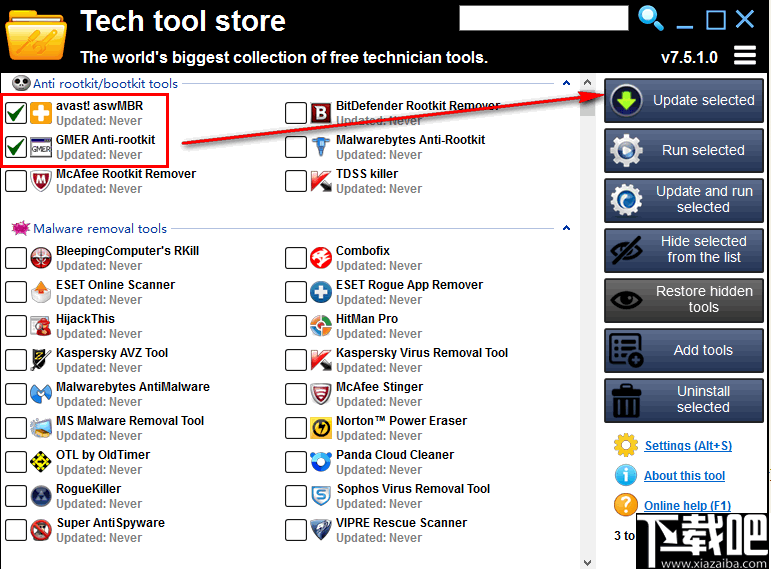Viewport: 771px width, 569px height.
Task: Click Update and run selected button
Action: tap(683, 200)
